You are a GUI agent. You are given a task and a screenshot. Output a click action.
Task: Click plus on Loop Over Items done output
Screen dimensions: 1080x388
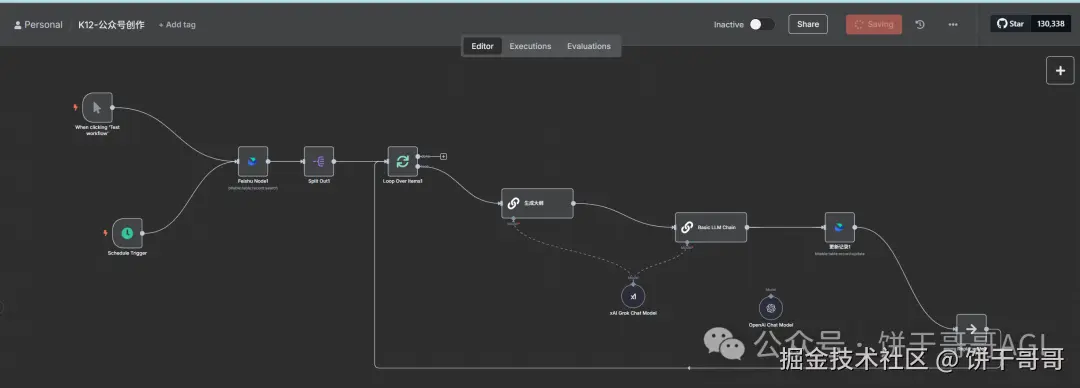click(444, 156)
